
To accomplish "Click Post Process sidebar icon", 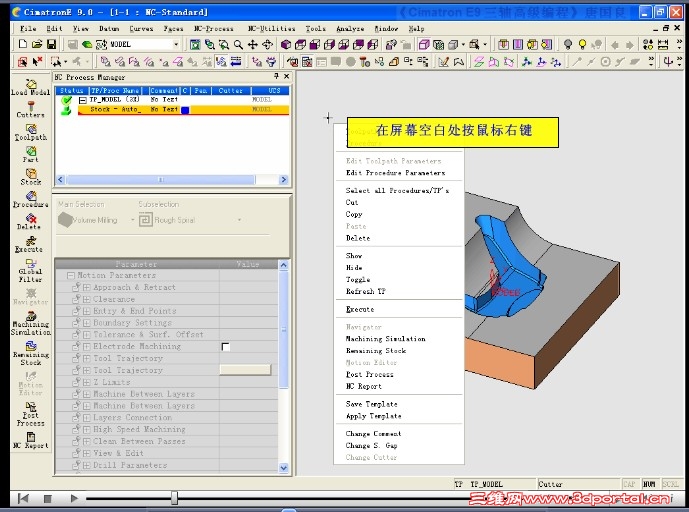I will pos(30,414).
